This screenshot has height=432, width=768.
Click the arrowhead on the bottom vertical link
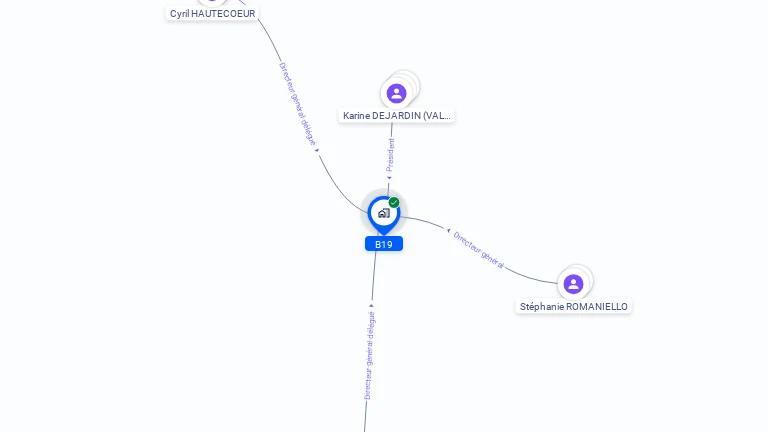[x=371, y=306]
